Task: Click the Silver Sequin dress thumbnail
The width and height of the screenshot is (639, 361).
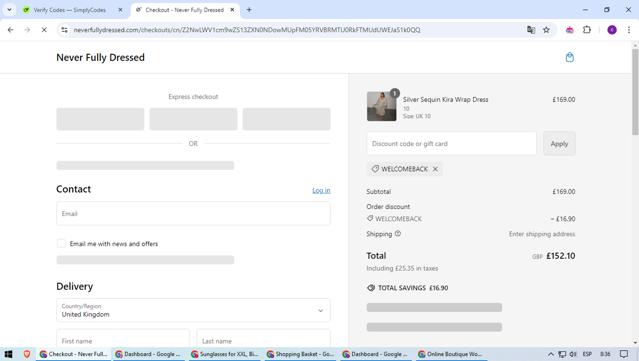Action: 381,106
